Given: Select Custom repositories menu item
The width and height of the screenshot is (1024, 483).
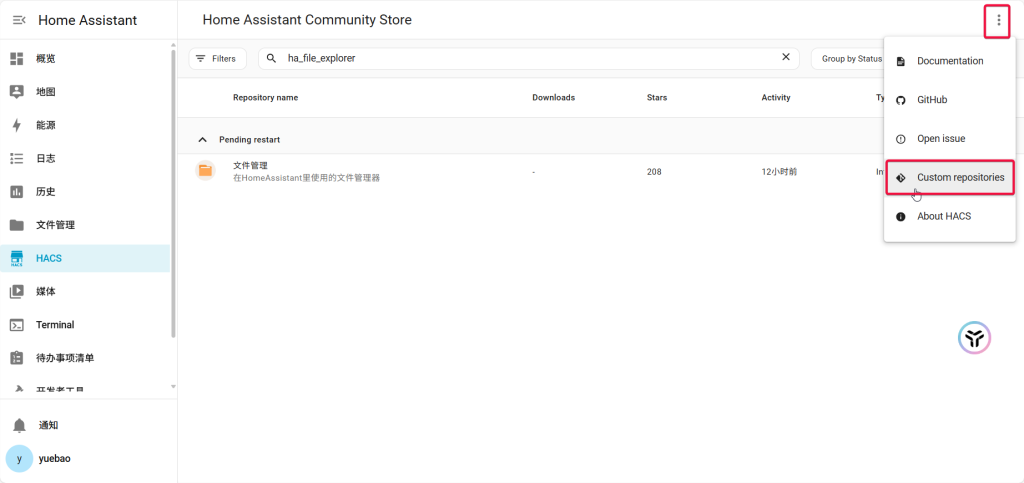Looking at the screenshot, I should pyautogui.click(x=950, y=178).
